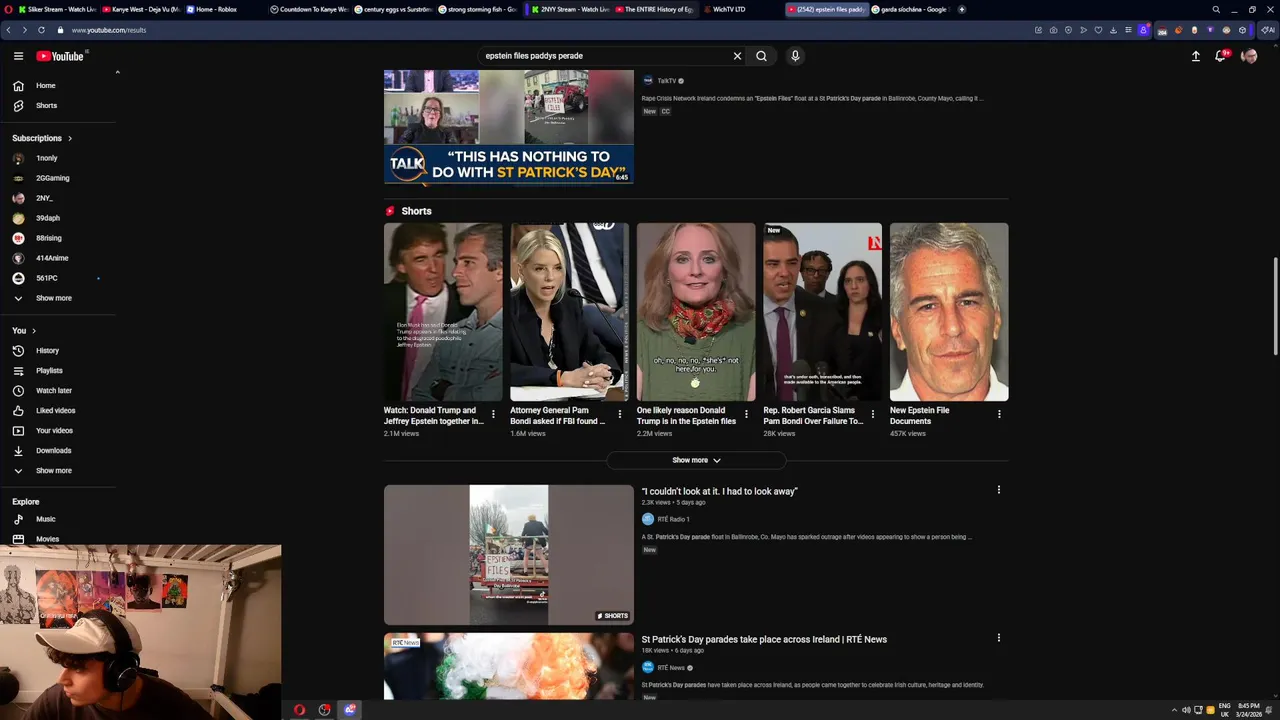
Task: Expand Shorts shelf with Show more
Action: pos(696,460)
